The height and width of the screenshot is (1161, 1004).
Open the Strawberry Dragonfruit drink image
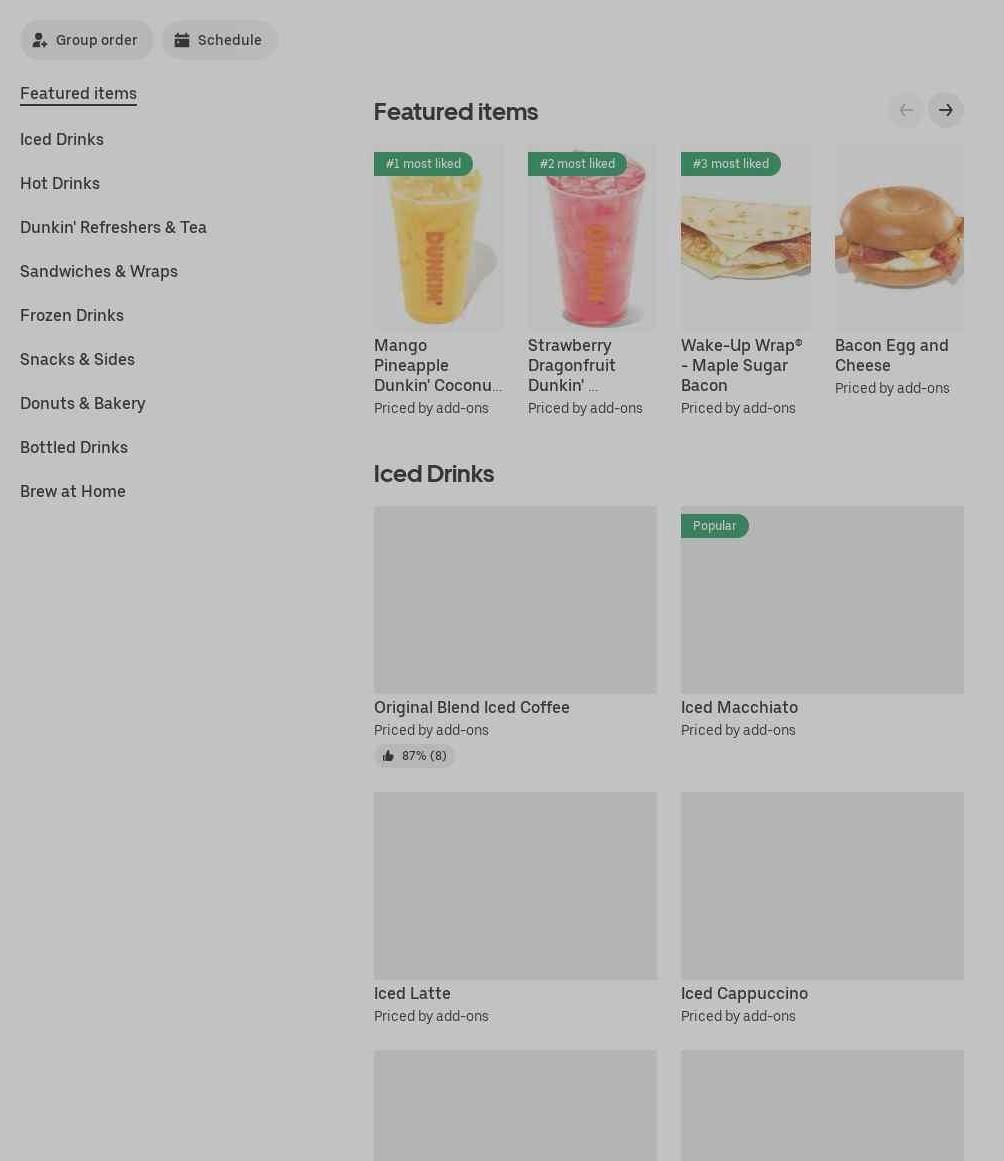point(592,237)
